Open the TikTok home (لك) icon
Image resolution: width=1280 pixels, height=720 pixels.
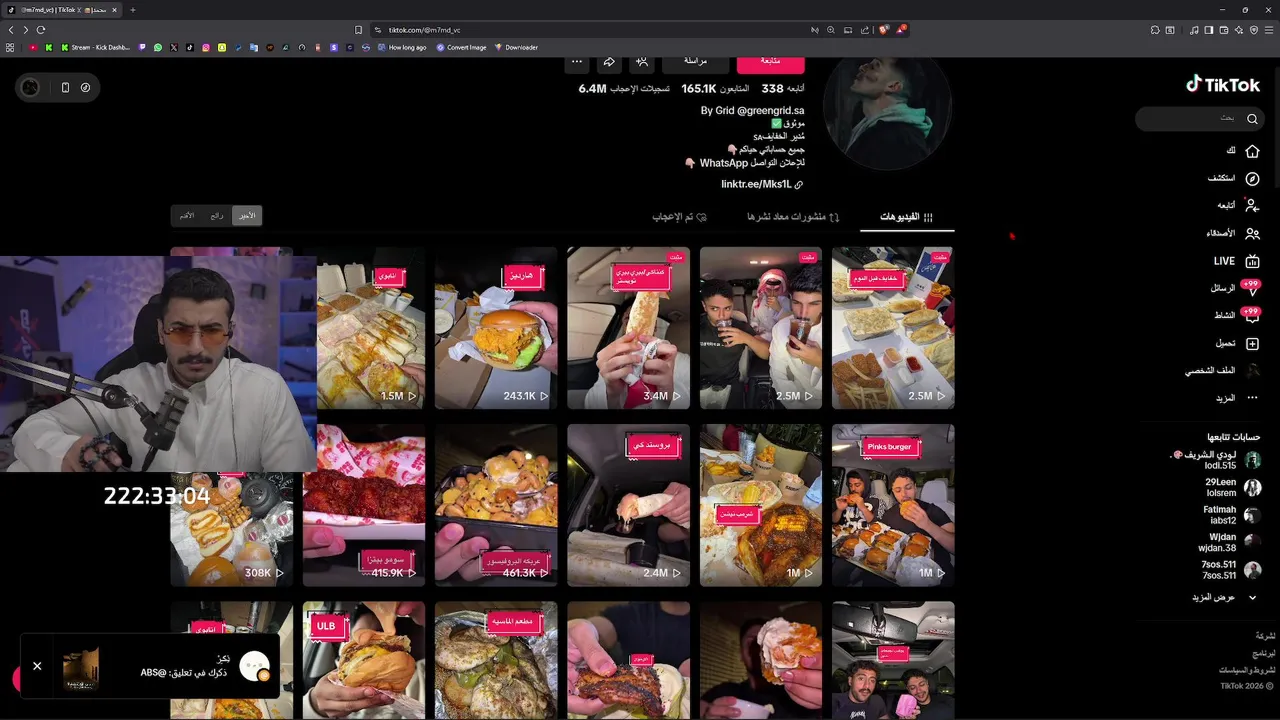coord(1252,151)
